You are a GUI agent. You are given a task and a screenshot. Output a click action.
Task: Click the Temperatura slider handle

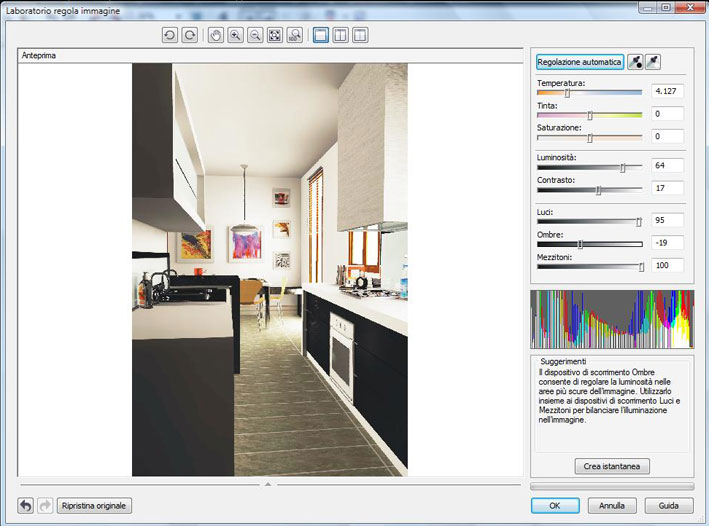click(x=567, y=92)
